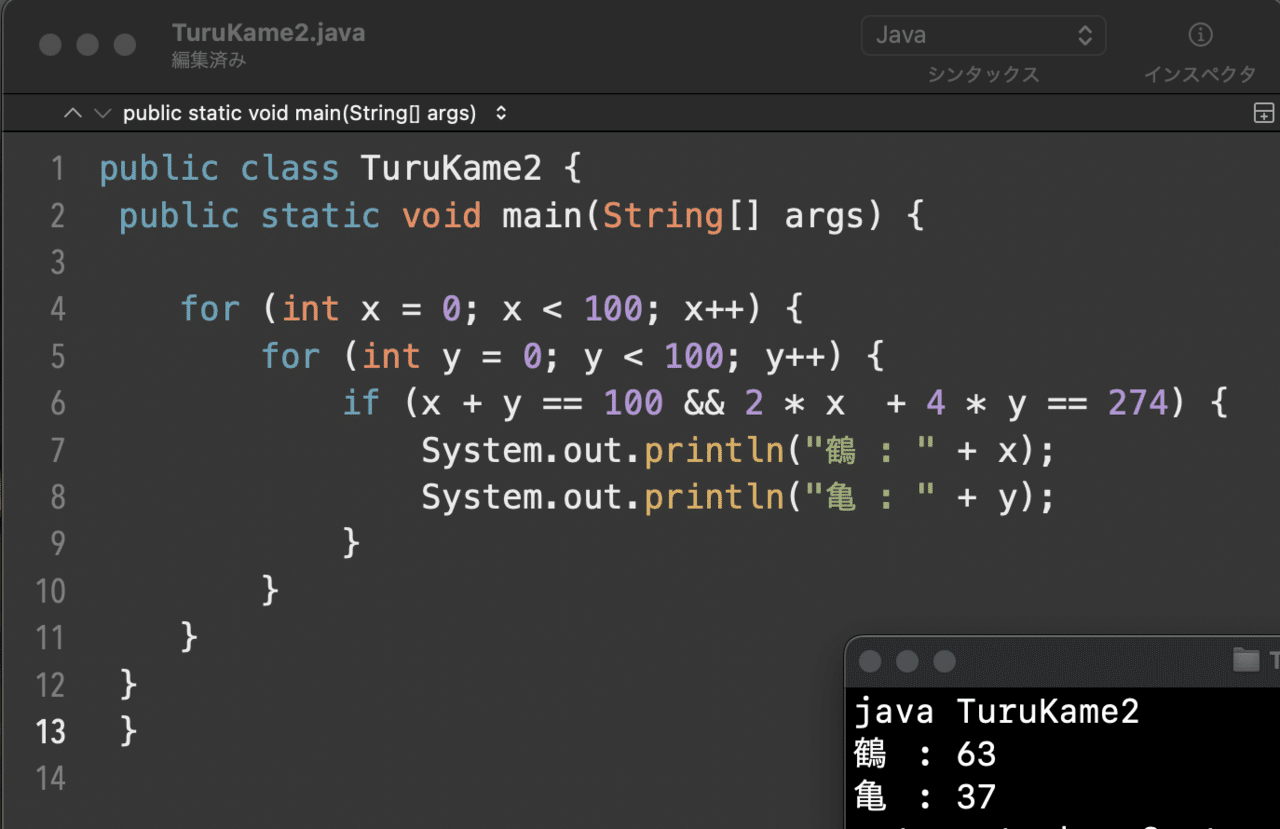Image resolution: width=1280 pixels, height=829 pixels.
Task: Click the 編集済み status under the title
Action: [x=209, y=60]
